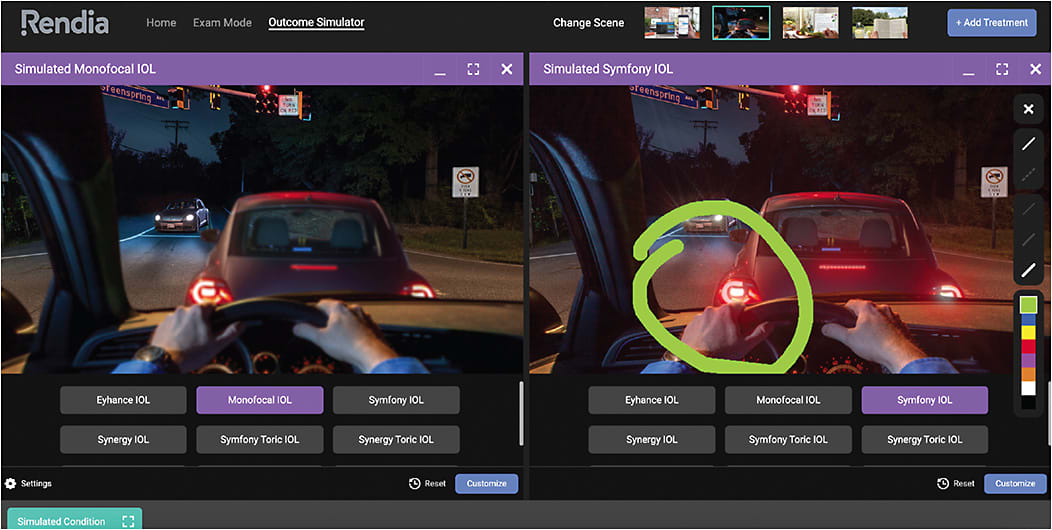This screenshot has height=530, width=1052.
Task: Click the Add Treatment button
Action: (992, 23)
